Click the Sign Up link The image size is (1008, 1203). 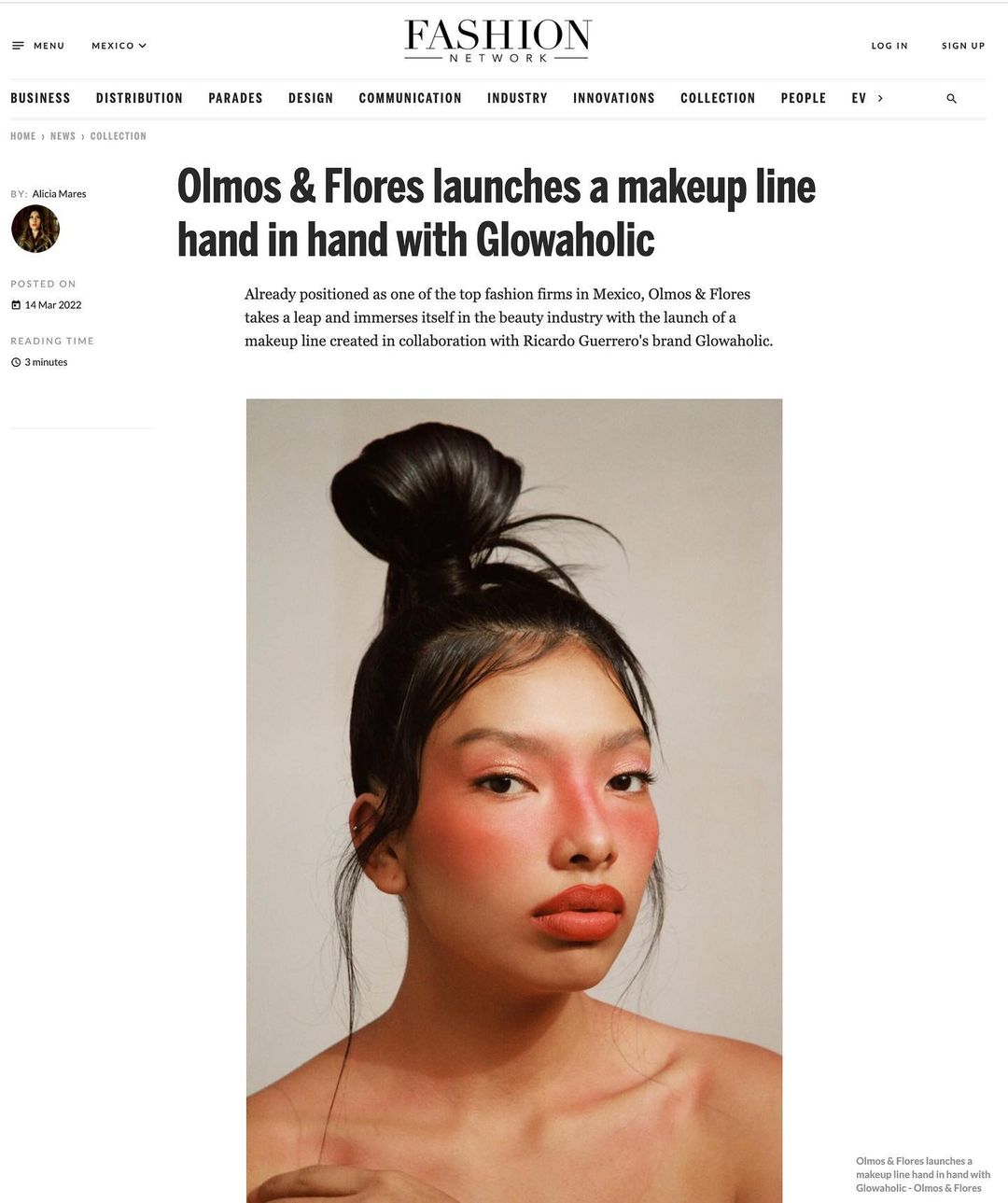coord(963,46)
